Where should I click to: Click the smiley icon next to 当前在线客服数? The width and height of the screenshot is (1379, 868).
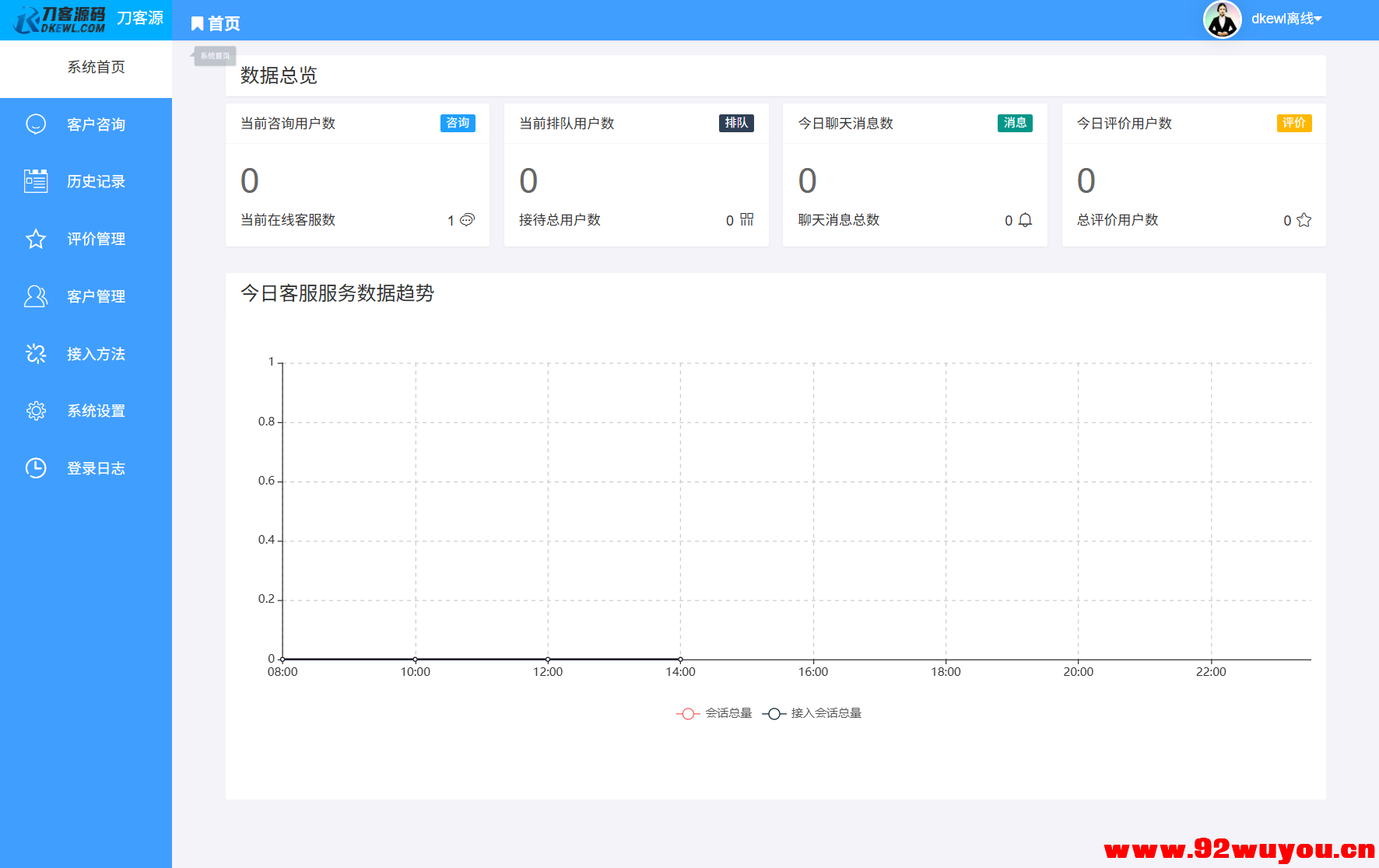click(x=465, y=219)
